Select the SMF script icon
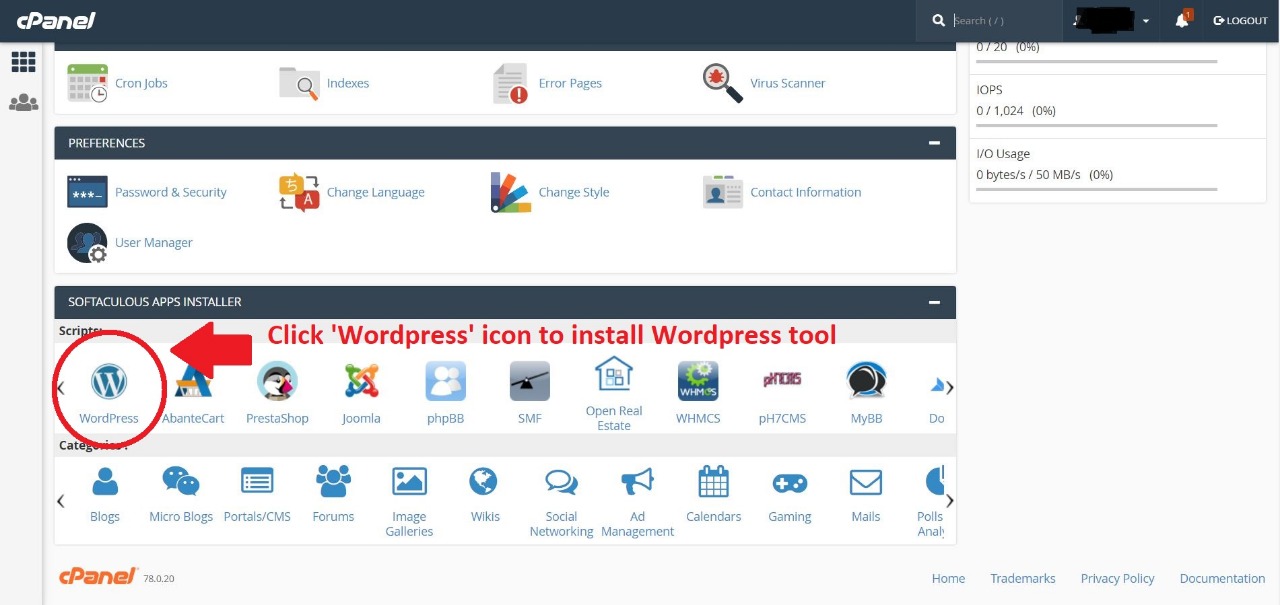 click(x=530, y=381)
